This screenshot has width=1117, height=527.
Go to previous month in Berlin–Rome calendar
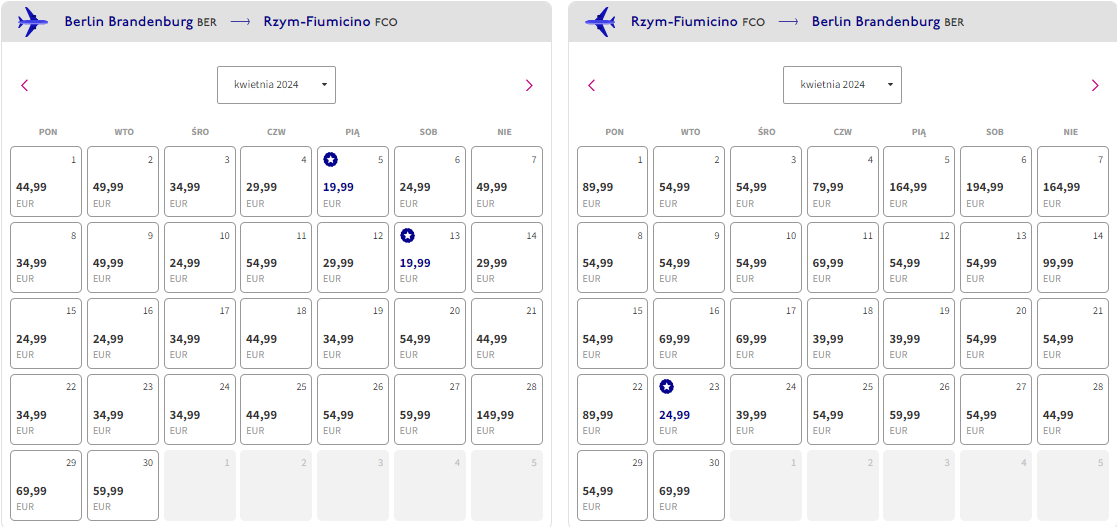(x=24, y=85)
